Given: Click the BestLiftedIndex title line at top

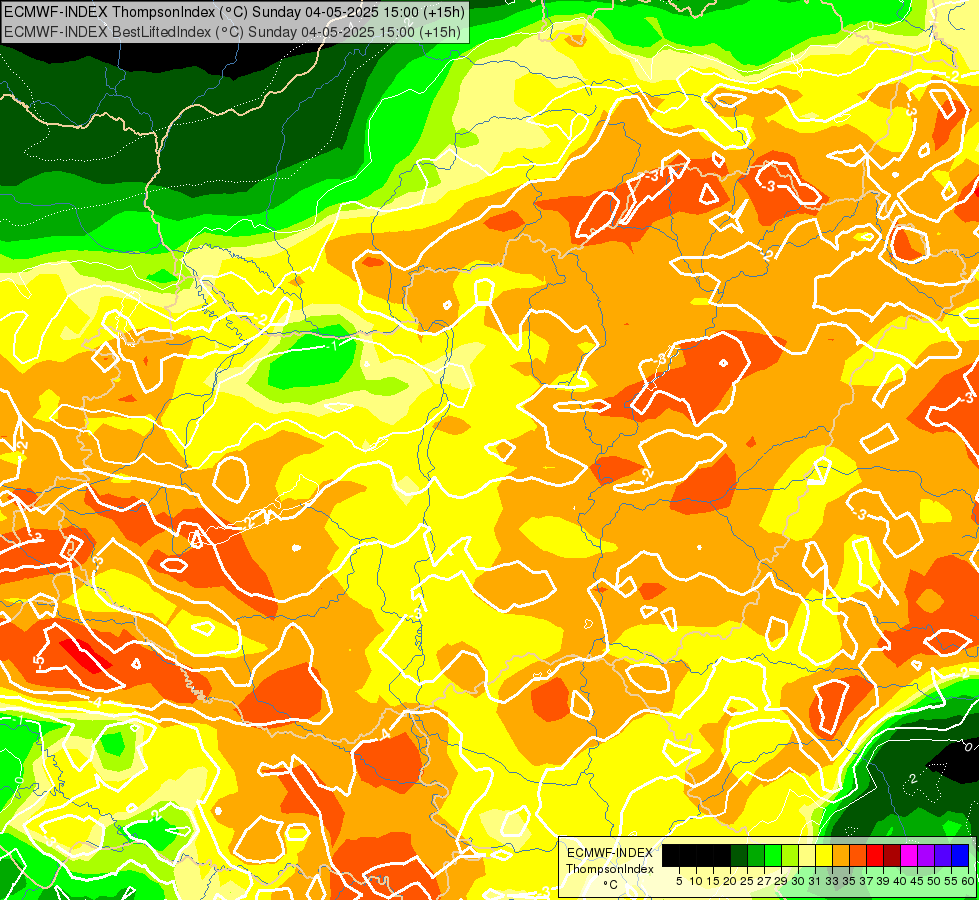Looking at the screenshot, I should click(x=232, y=32).
